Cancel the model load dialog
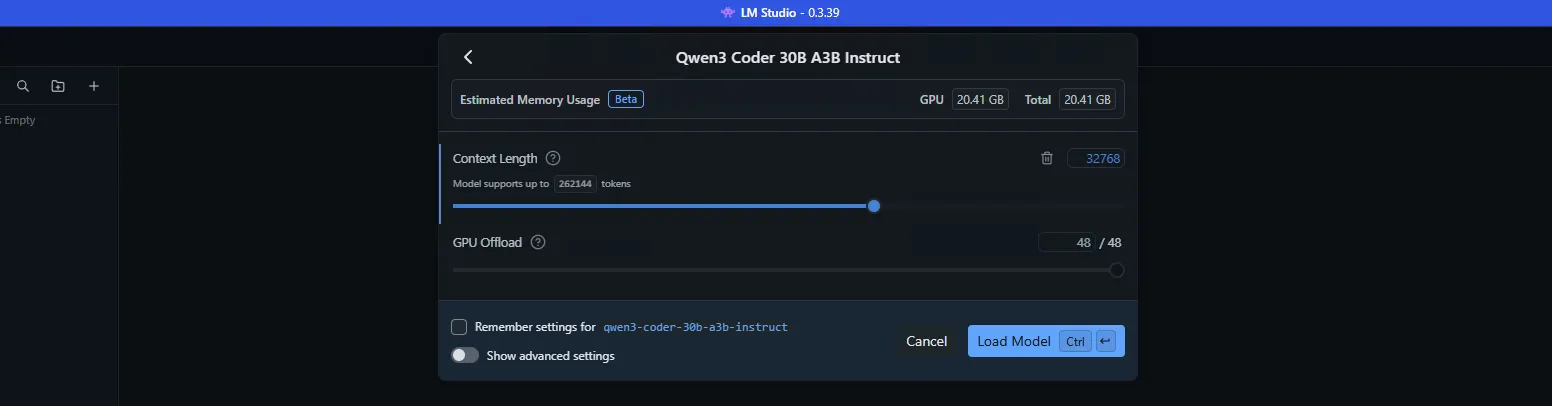 [x=926, y=341]
